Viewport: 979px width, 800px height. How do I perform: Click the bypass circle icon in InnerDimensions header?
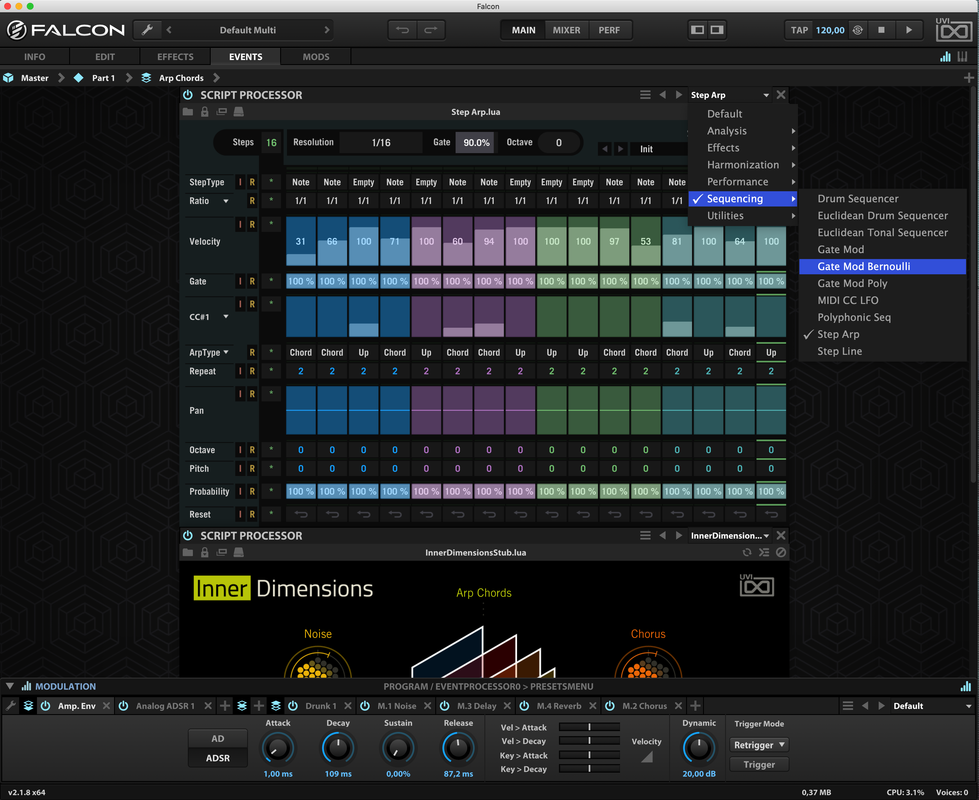781,552
